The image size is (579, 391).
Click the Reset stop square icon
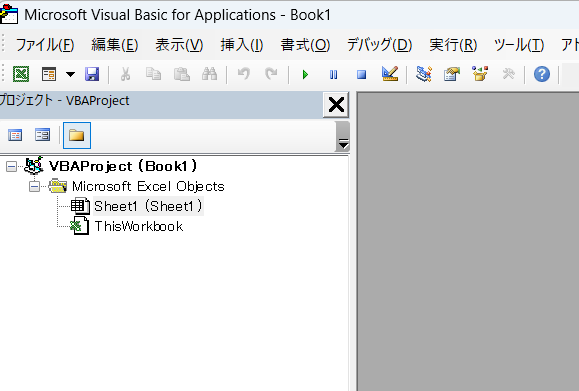click(x=362, y=75)
